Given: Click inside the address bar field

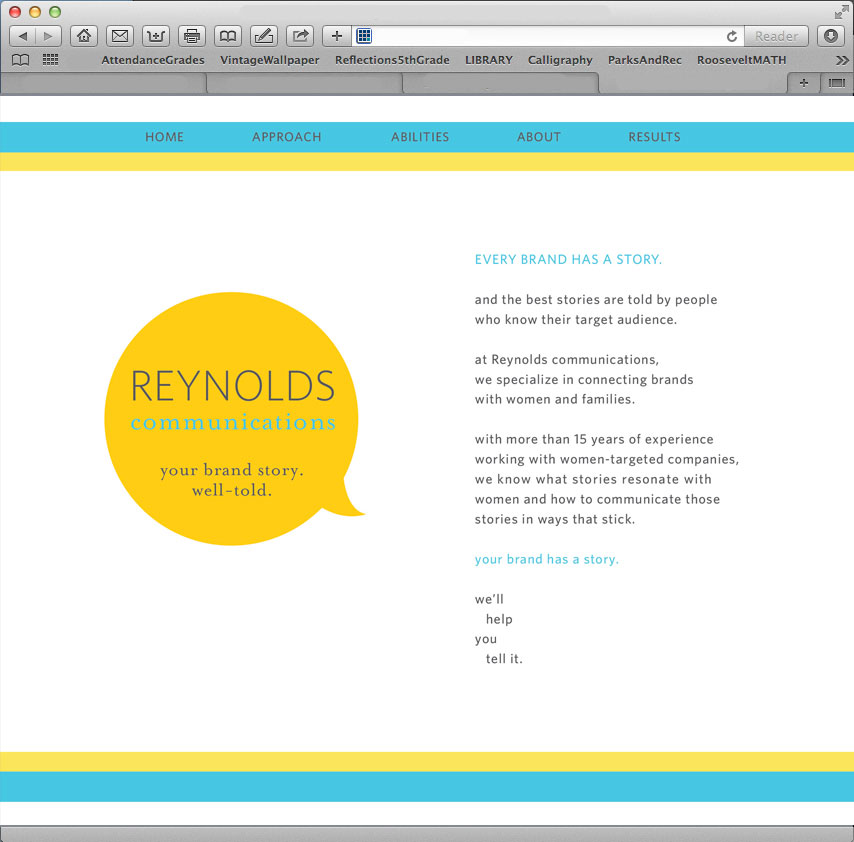Looking at the screenshot, I should [545, 36].
